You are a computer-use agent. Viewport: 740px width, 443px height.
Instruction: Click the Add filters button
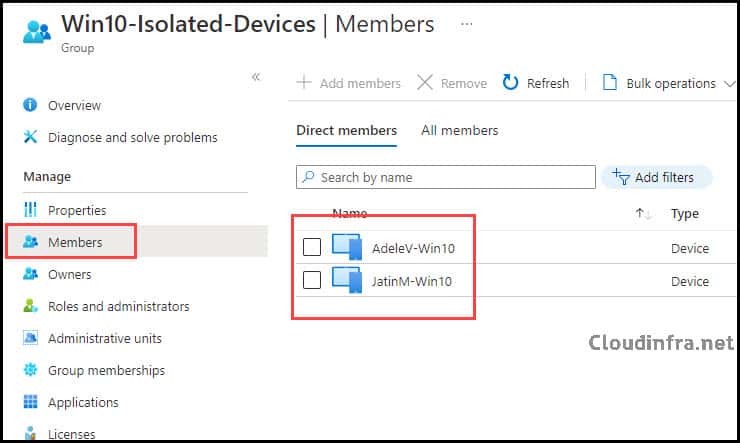click(656, 177)
